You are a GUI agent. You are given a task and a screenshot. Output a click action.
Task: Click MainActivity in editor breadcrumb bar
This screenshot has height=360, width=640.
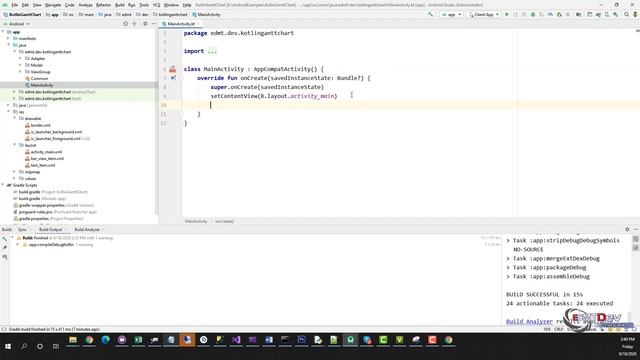click(x=196, y=221)
